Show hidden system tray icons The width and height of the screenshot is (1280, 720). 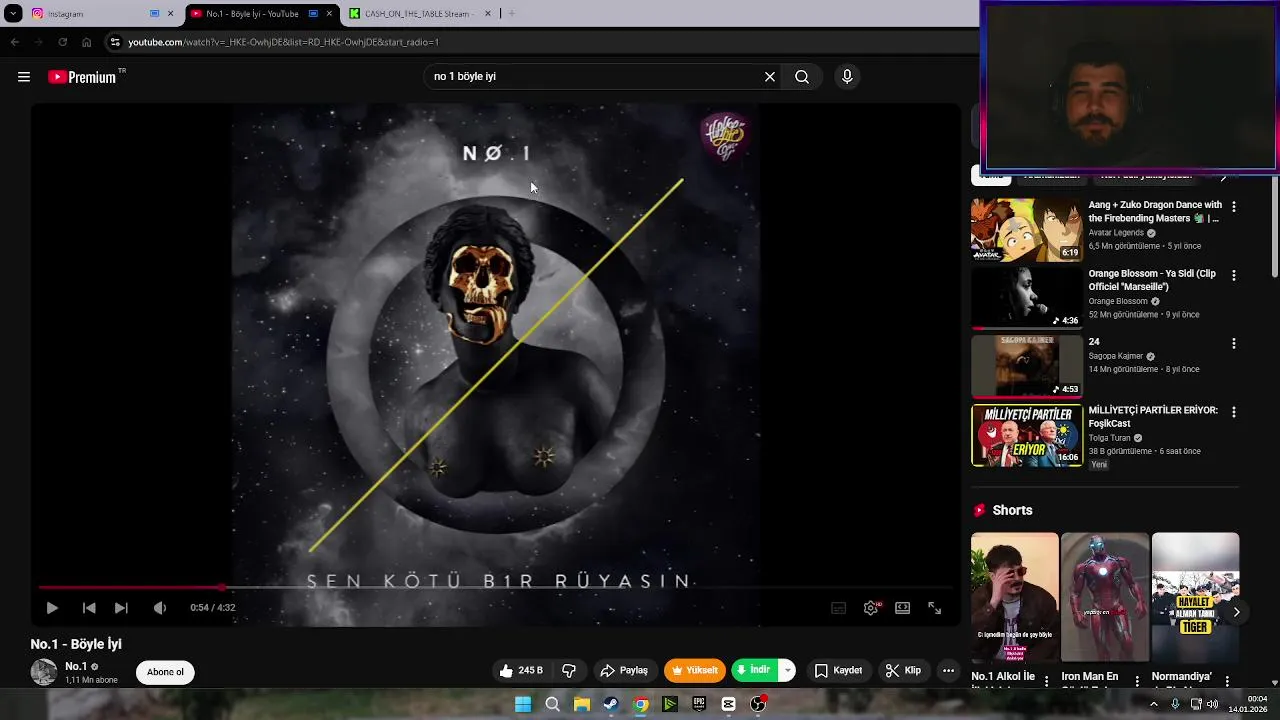coord(1153,705)
